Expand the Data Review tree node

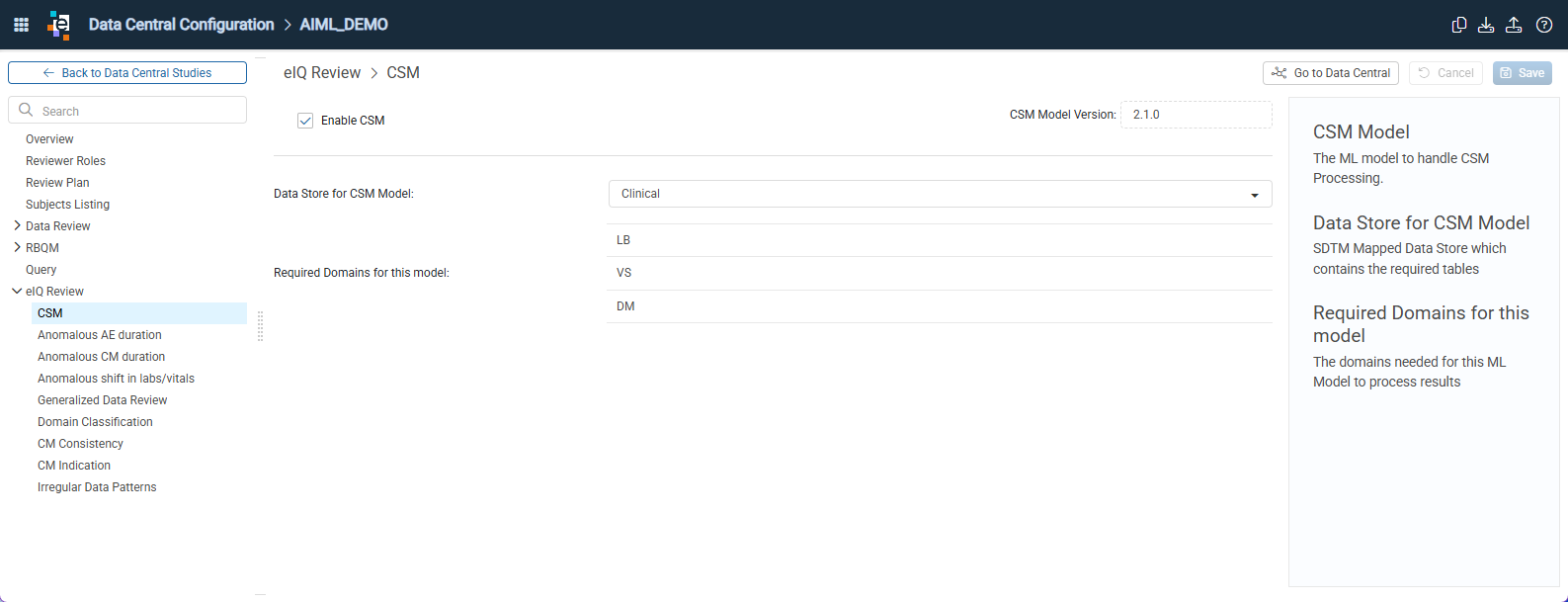pyautogui.click(x=17, y=226)
